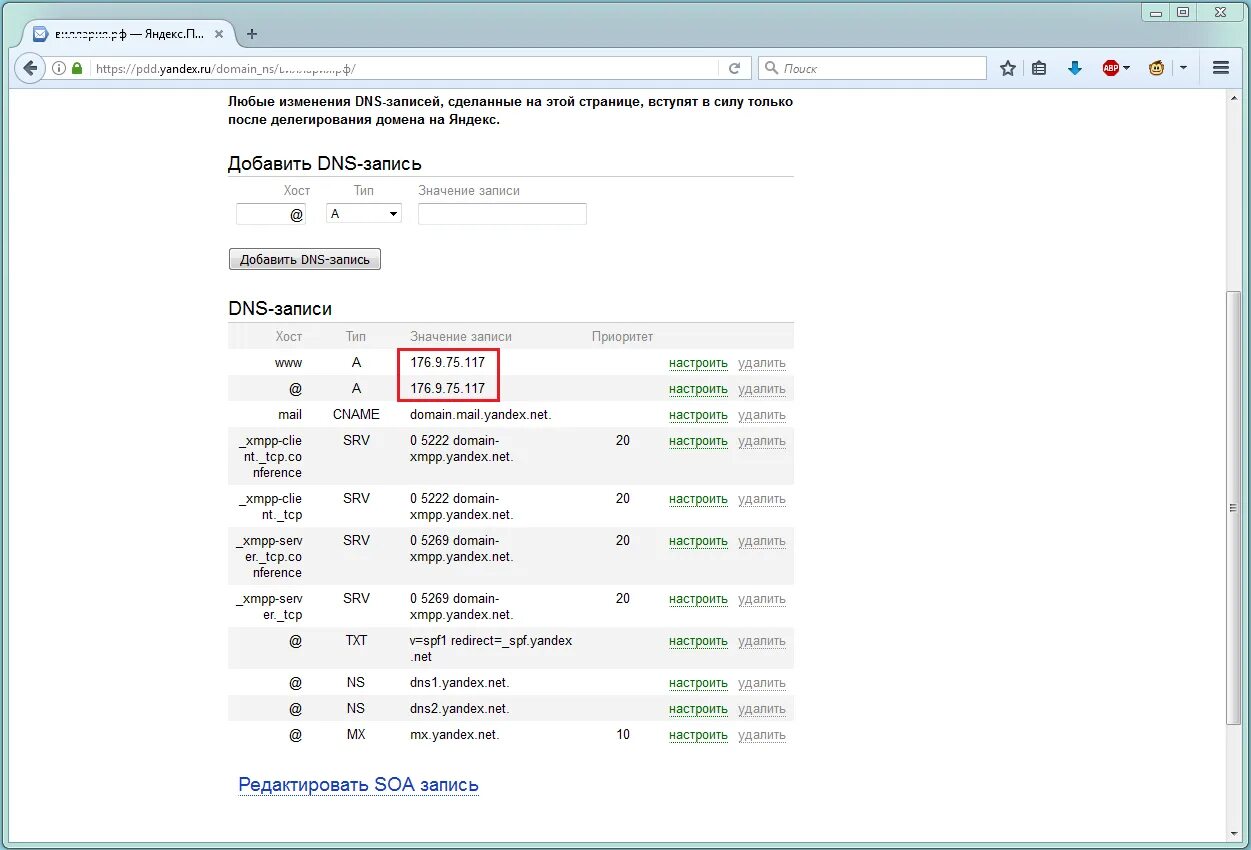1251x850 pixels.
Task: Click удалить for _xmpp-client._tcp.conference record
Action: pos(762,441)
